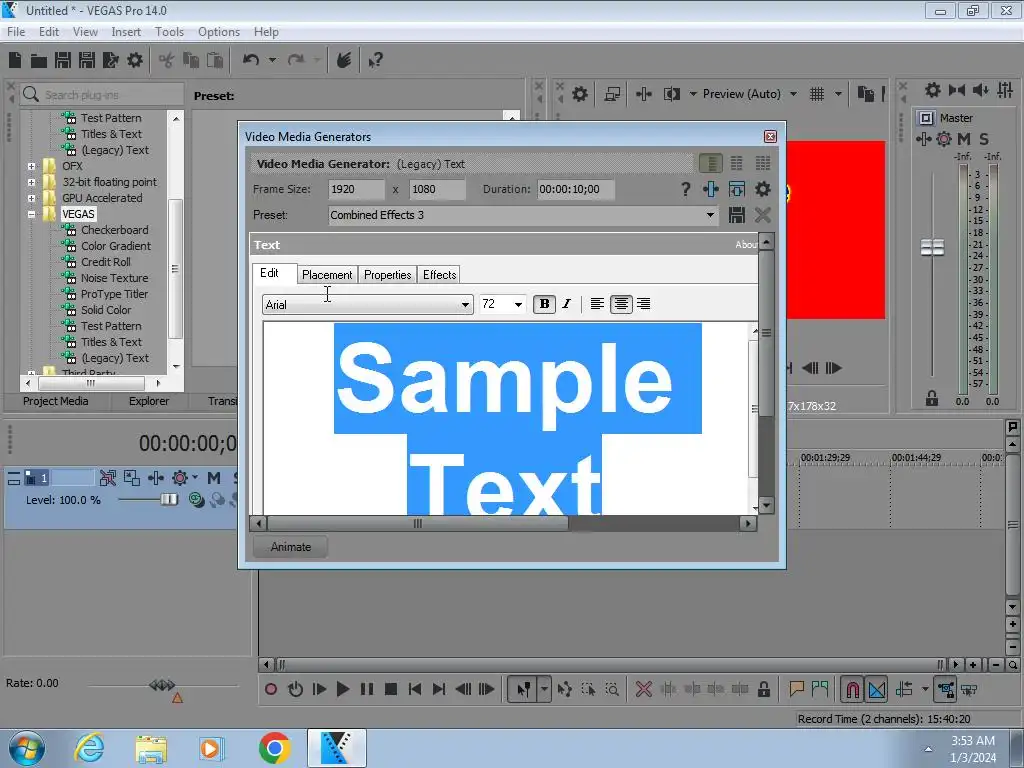1024x768 pixels.
Task: Click the generator help question mark icon
Action: [x=685, y=189]
